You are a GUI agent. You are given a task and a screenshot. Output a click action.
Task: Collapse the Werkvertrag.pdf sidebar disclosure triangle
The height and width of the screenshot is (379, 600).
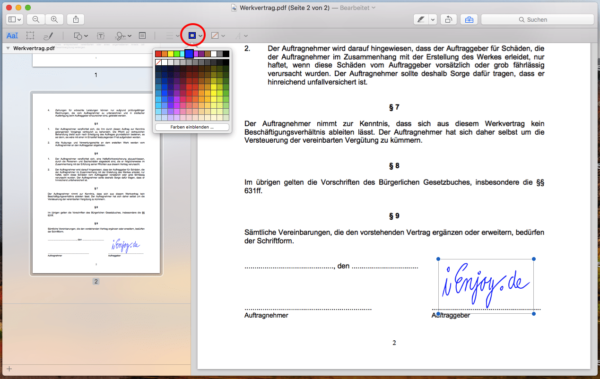(x=8, y=48)
